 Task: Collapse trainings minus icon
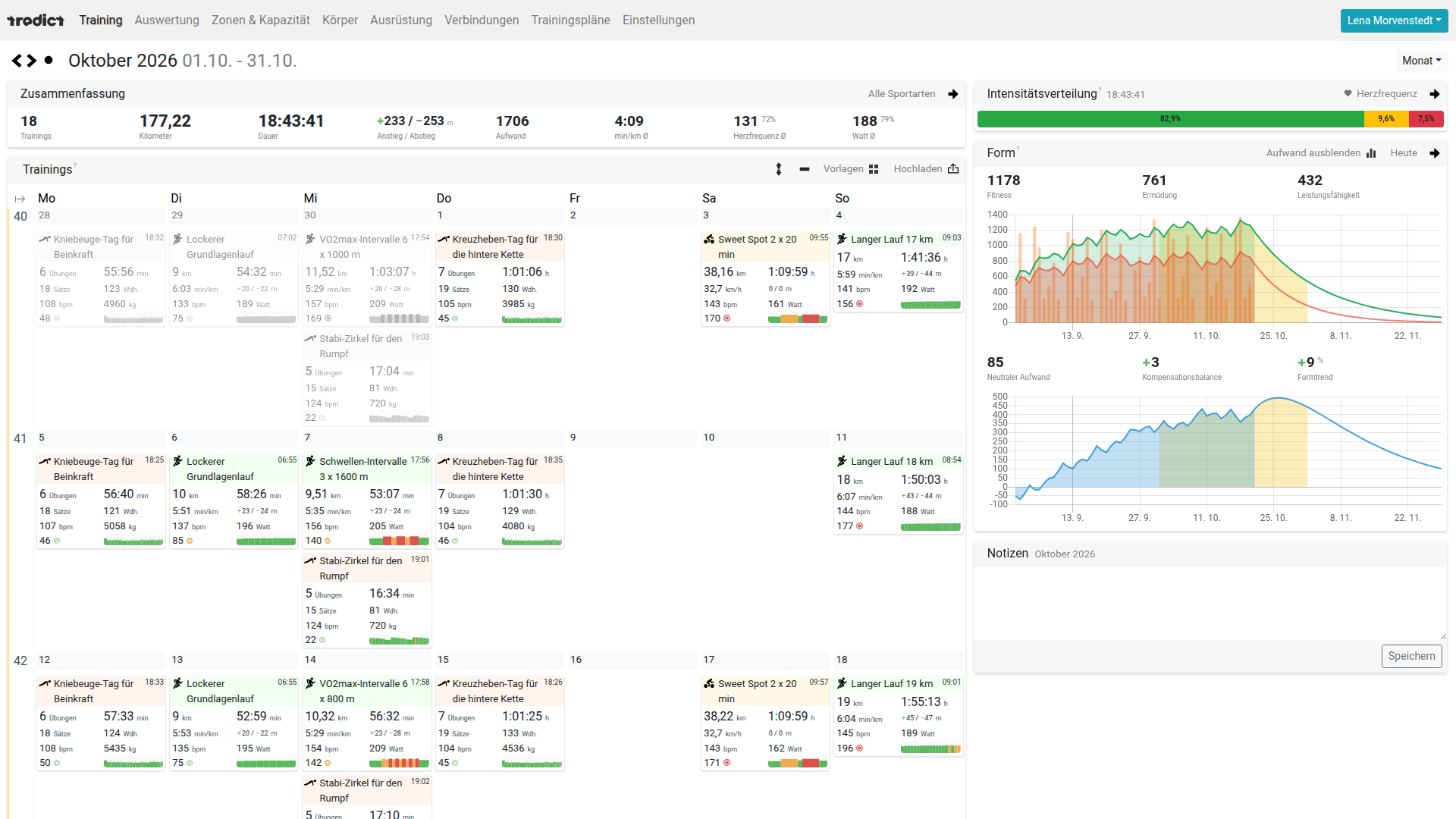point(805,169)
